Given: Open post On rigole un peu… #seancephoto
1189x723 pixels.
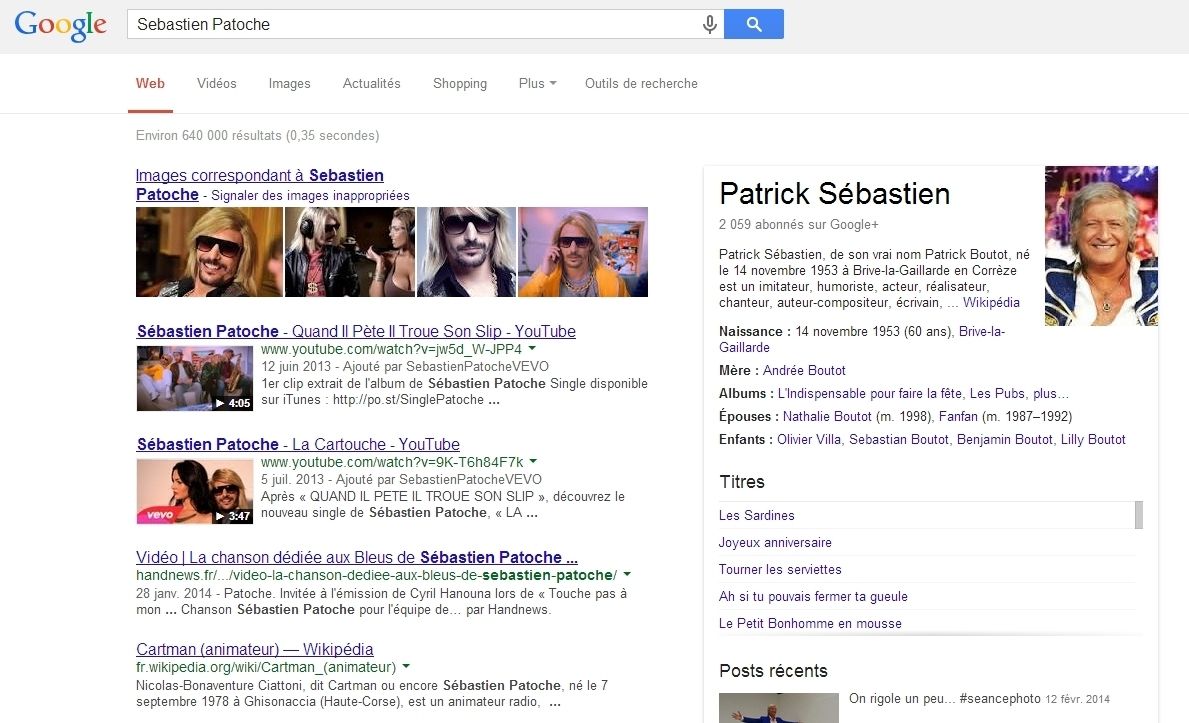Looking at the screenshot, I should tap(945, 699).
